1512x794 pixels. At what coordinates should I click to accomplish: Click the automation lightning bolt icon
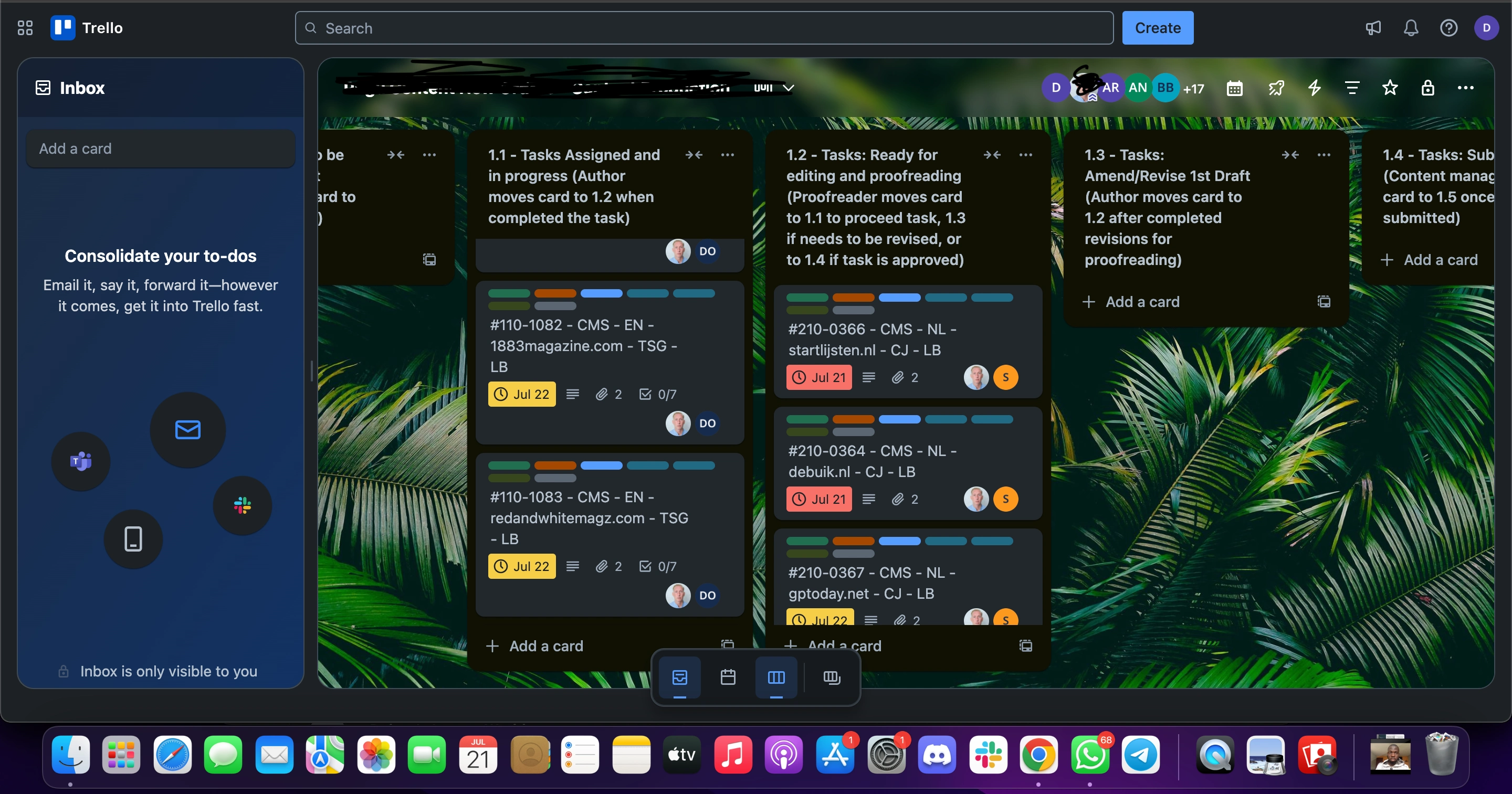pos(1314,88)
